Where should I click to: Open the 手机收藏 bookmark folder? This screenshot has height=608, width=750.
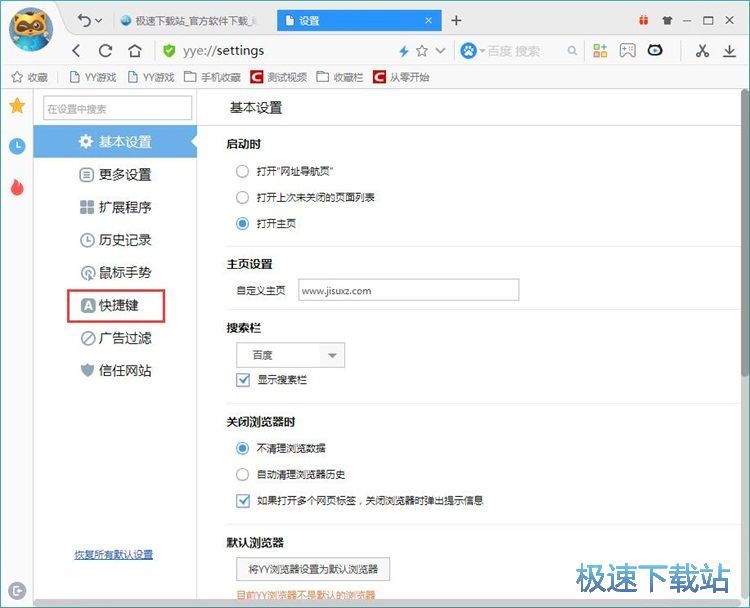pos(212,77)
